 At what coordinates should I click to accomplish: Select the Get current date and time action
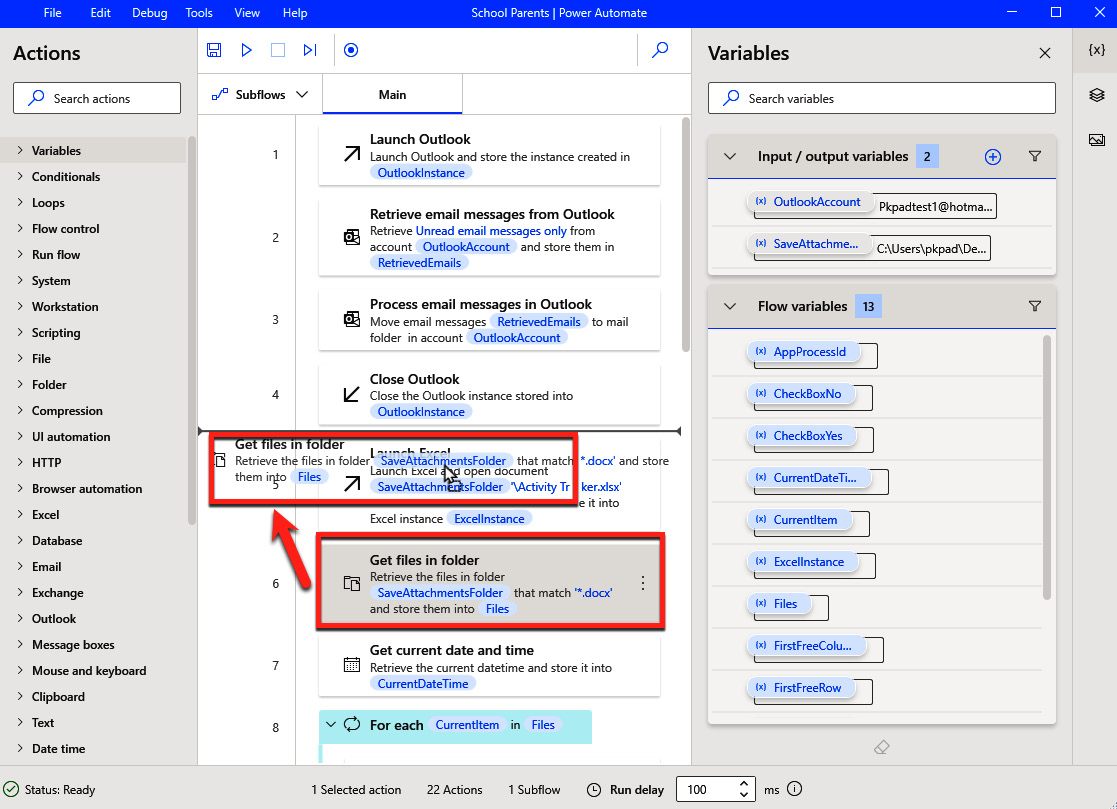coord(489,665)
